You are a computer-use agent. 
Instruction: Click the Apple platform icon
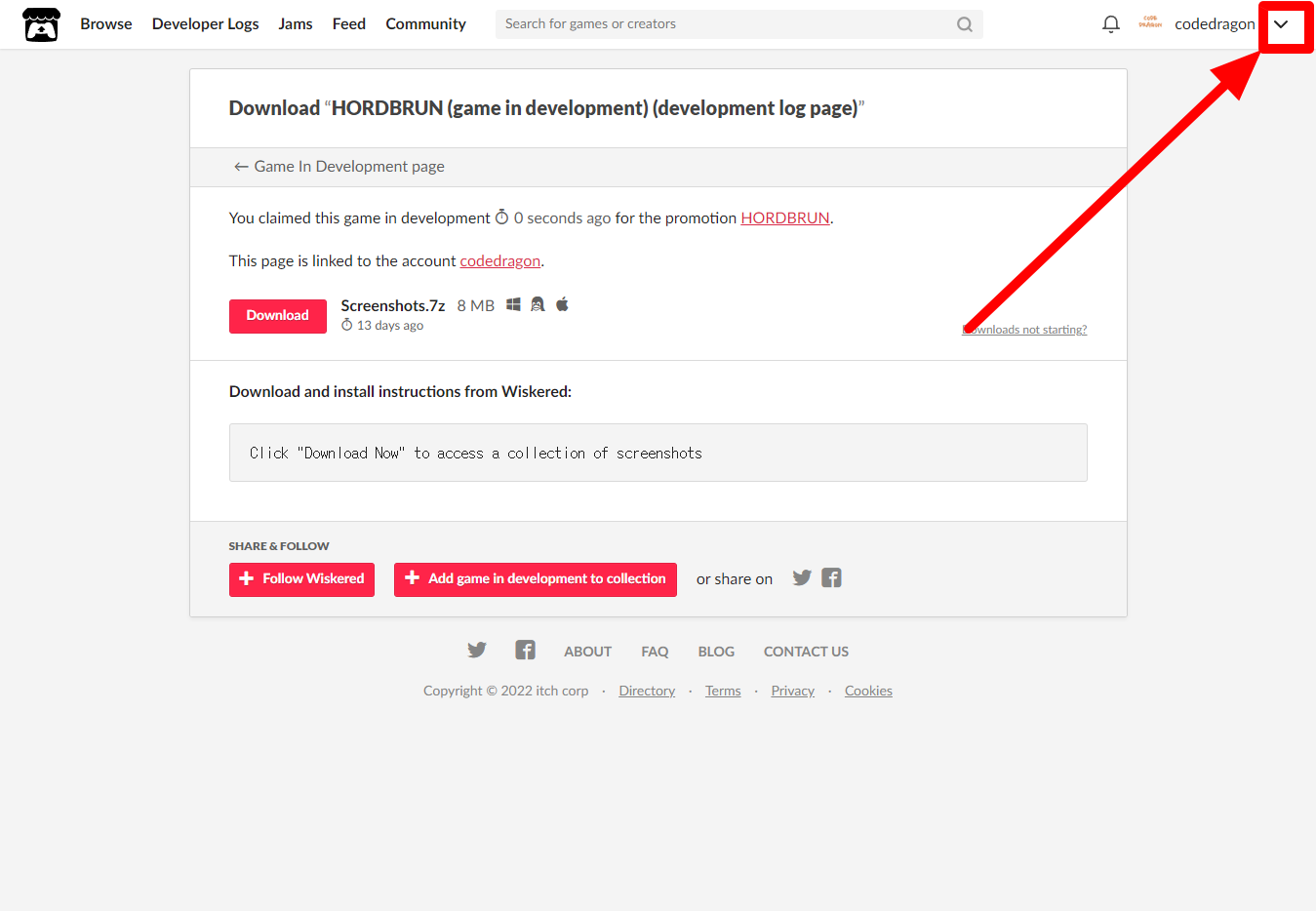click(x=562, y=304)
